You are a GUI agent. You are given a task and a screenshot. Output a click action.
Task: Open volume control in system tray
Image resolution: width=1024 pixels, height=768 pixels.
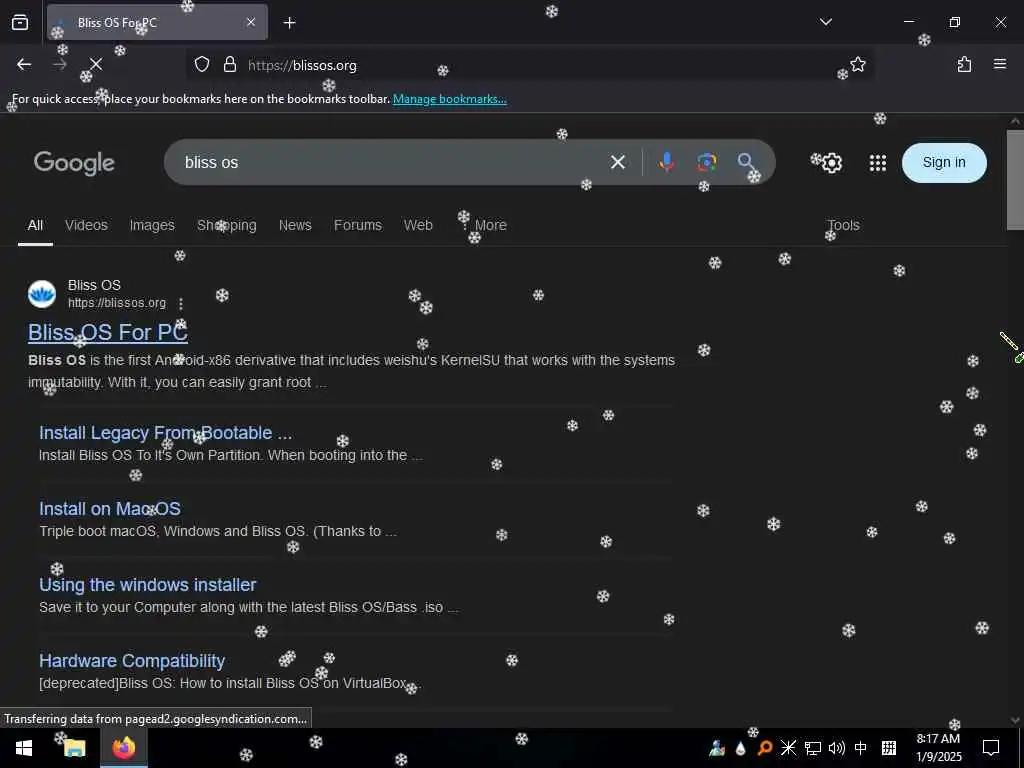point(837,748)
